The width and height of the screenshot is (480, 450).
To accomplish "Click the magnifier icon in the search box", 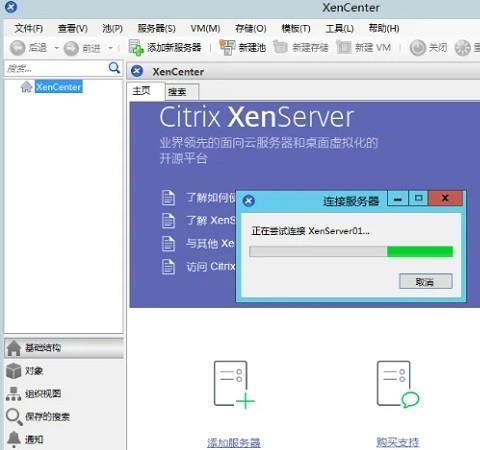I will (114, 68).
